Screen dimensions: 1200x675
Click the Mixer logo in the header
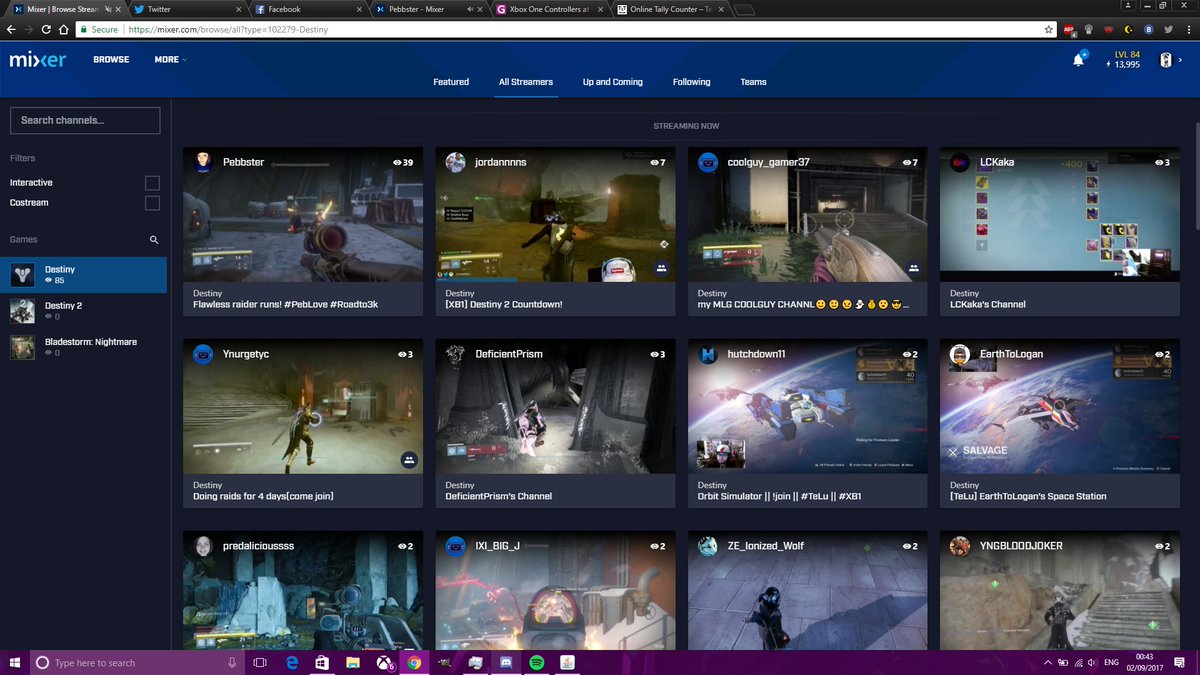[x=38, y=60]
